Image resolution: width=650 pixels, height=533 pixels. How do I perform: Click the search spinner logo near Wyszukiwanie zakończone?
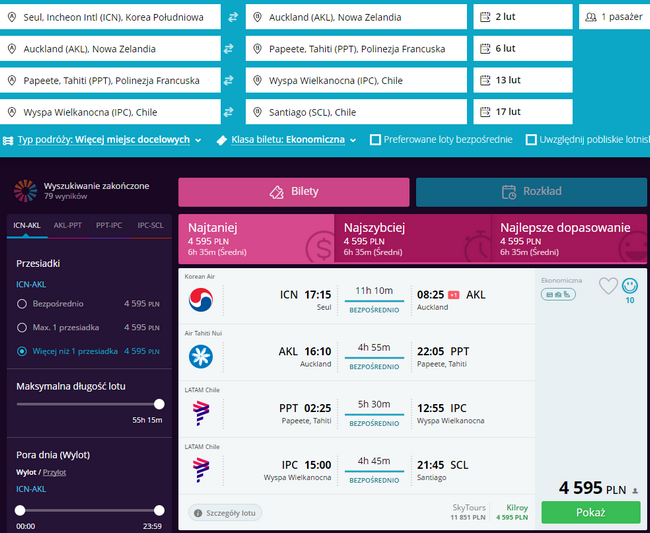pos(25,191)
